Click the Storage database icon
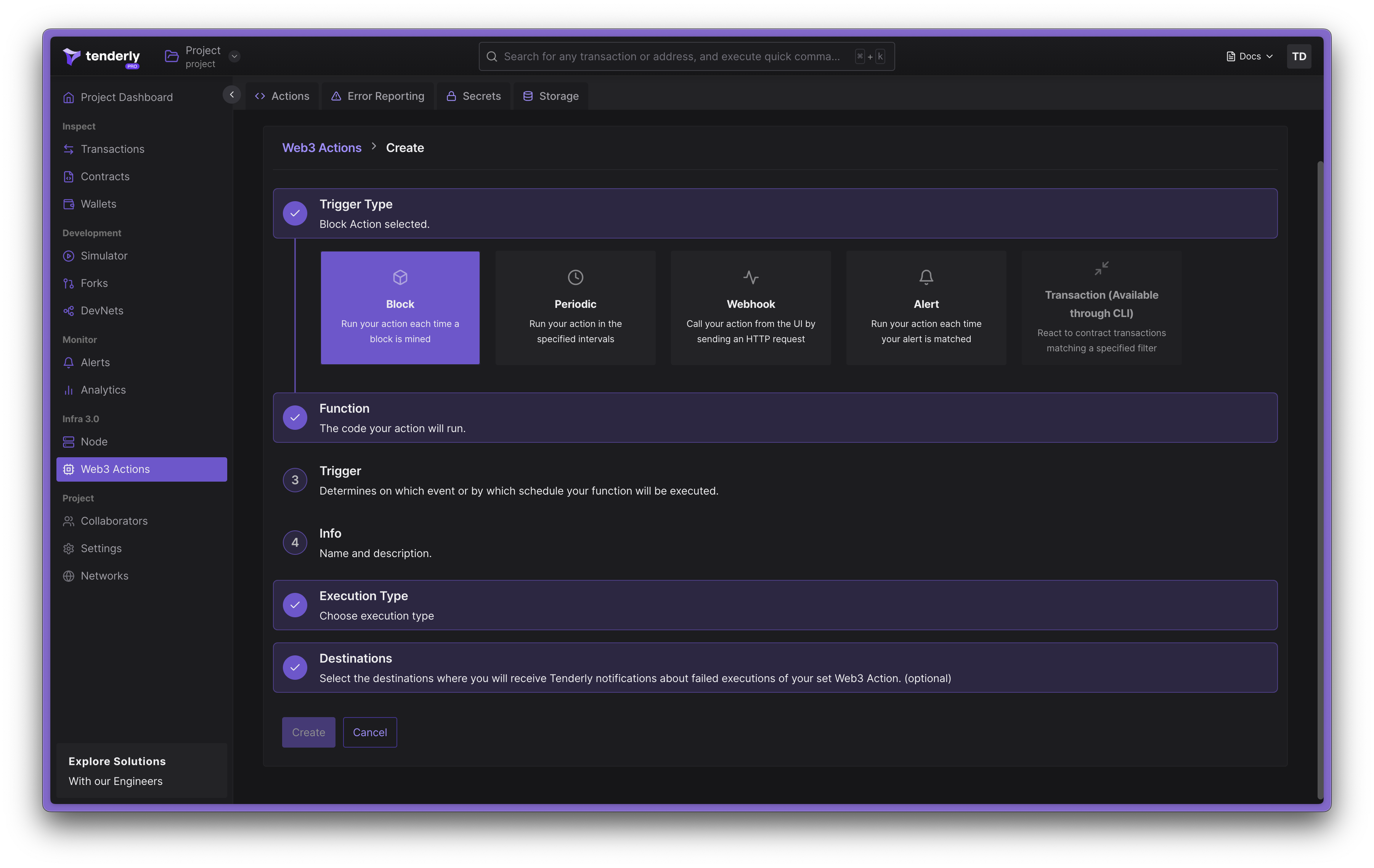 528,96
